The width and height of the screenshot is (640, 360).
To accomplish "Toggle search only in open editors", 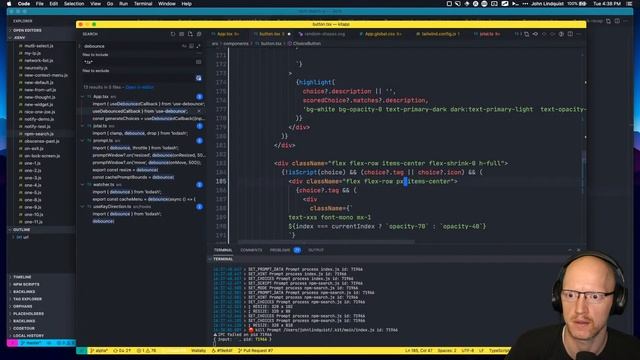I will (x=198, y=62).
